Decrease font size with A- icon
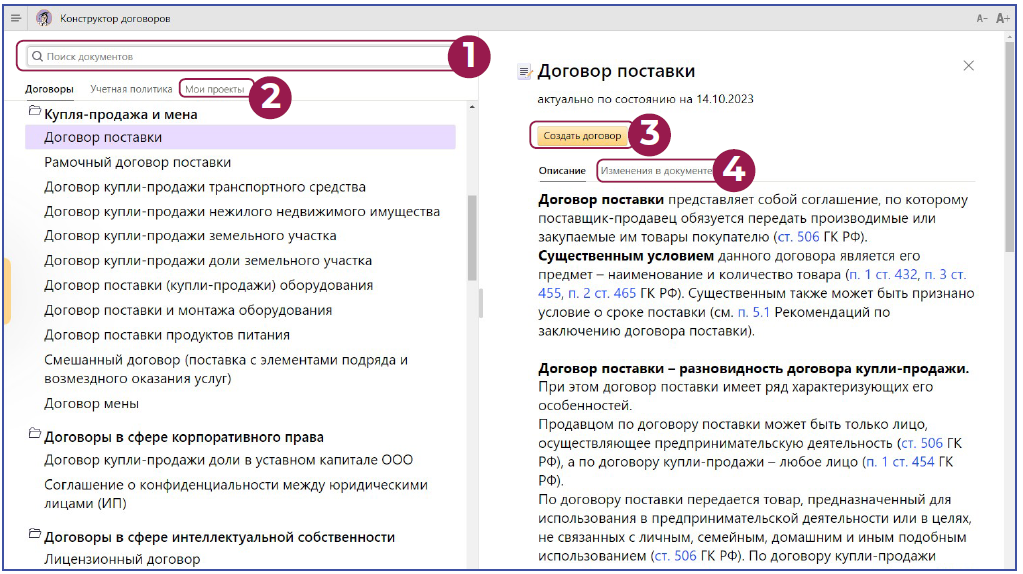The height and width of the screenshot is (574, 1023). (x=981, y=19)
